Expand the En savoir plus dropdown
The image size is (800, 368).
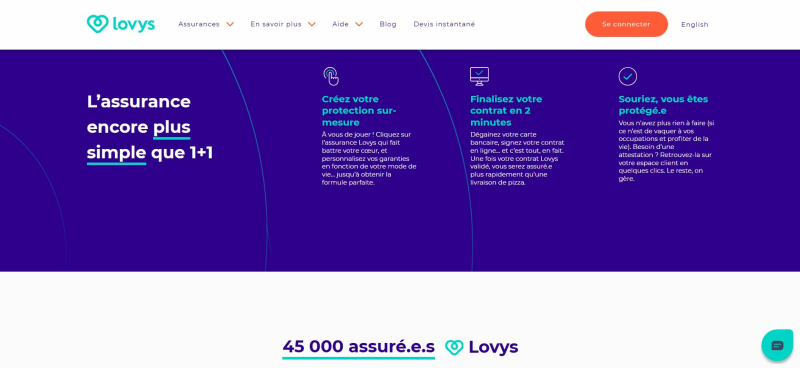[x=283, y=24]
